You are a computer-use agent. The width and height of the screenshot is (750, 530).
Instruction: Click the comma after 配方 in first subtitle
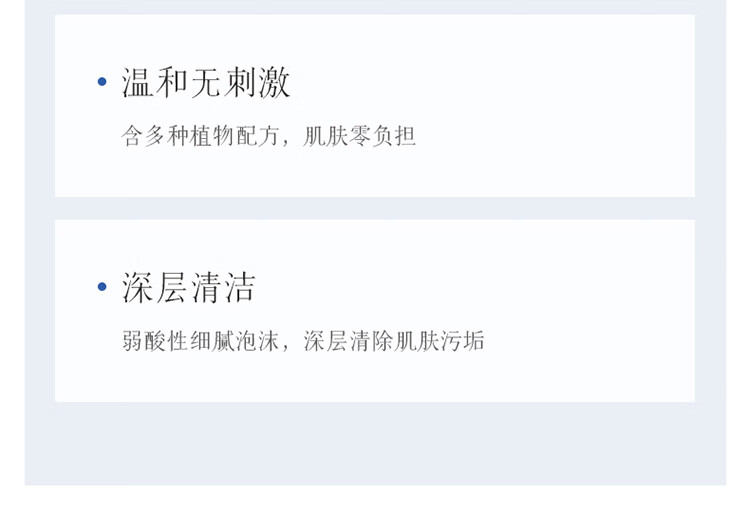click(286, 143)
